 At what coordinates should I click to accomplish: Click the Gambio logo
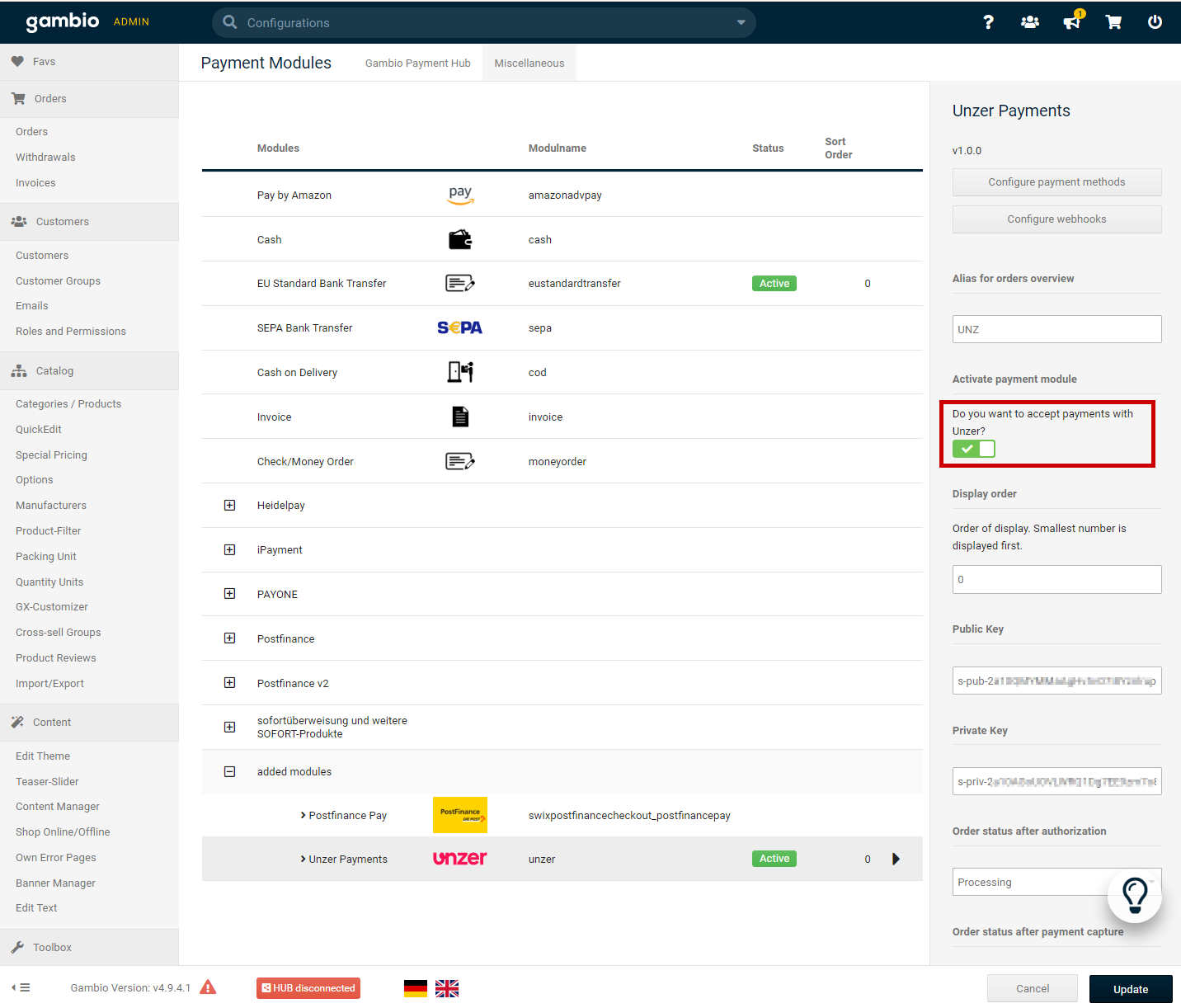[63, 21]
